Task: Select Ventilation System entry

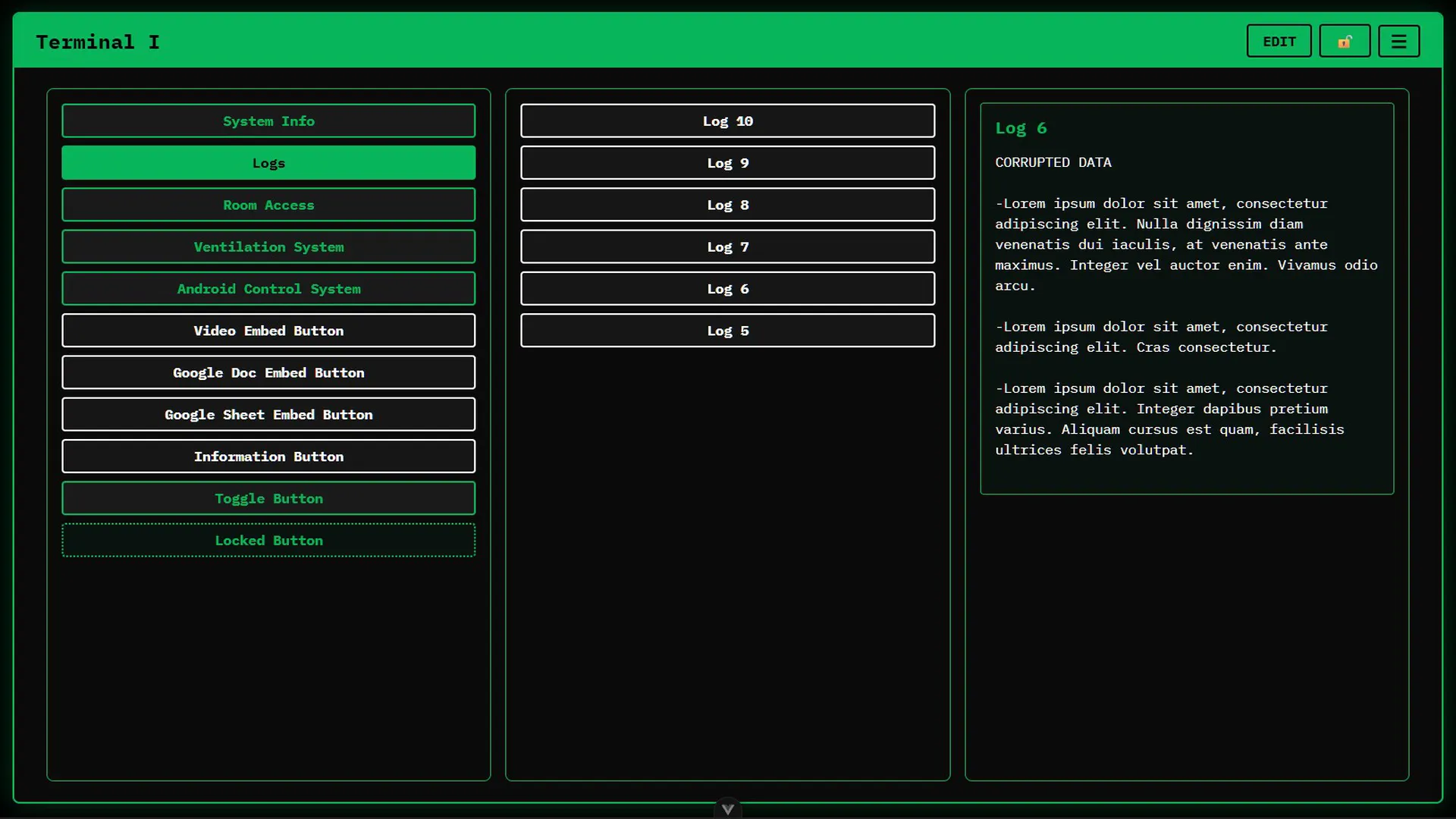Action: click(268, 247)
